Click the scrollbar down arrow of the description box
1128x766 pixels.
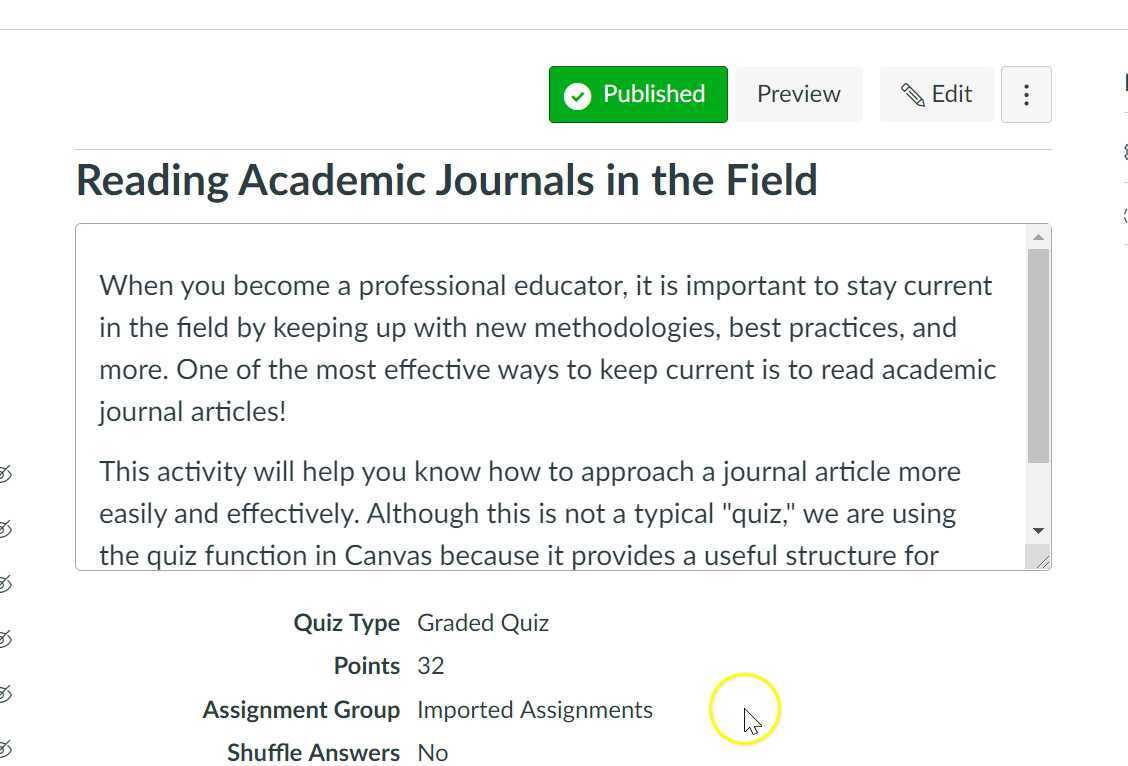tap(1038, 528)
